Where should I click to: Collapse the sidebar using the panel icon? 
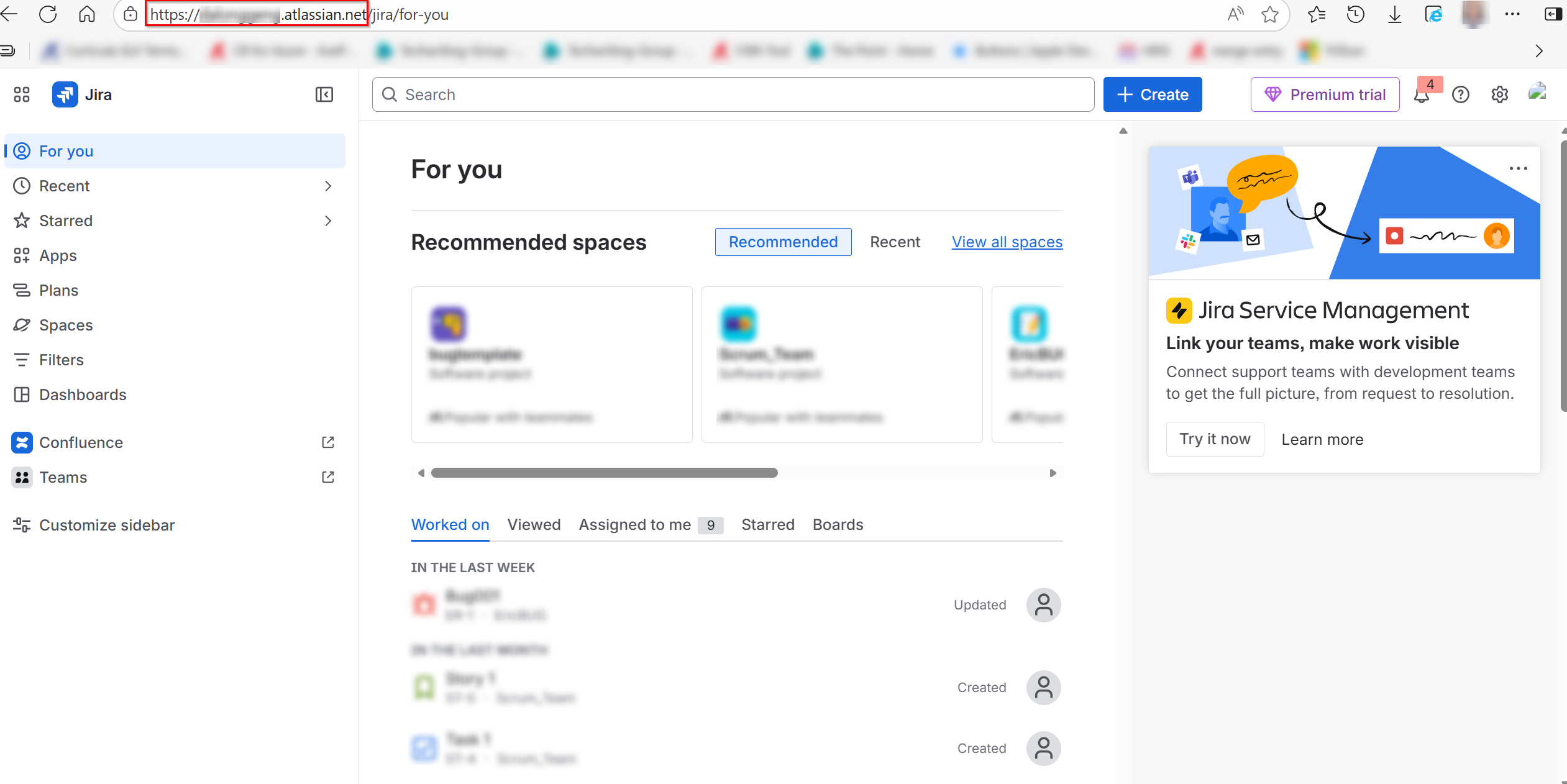click(x=324, y=94)
